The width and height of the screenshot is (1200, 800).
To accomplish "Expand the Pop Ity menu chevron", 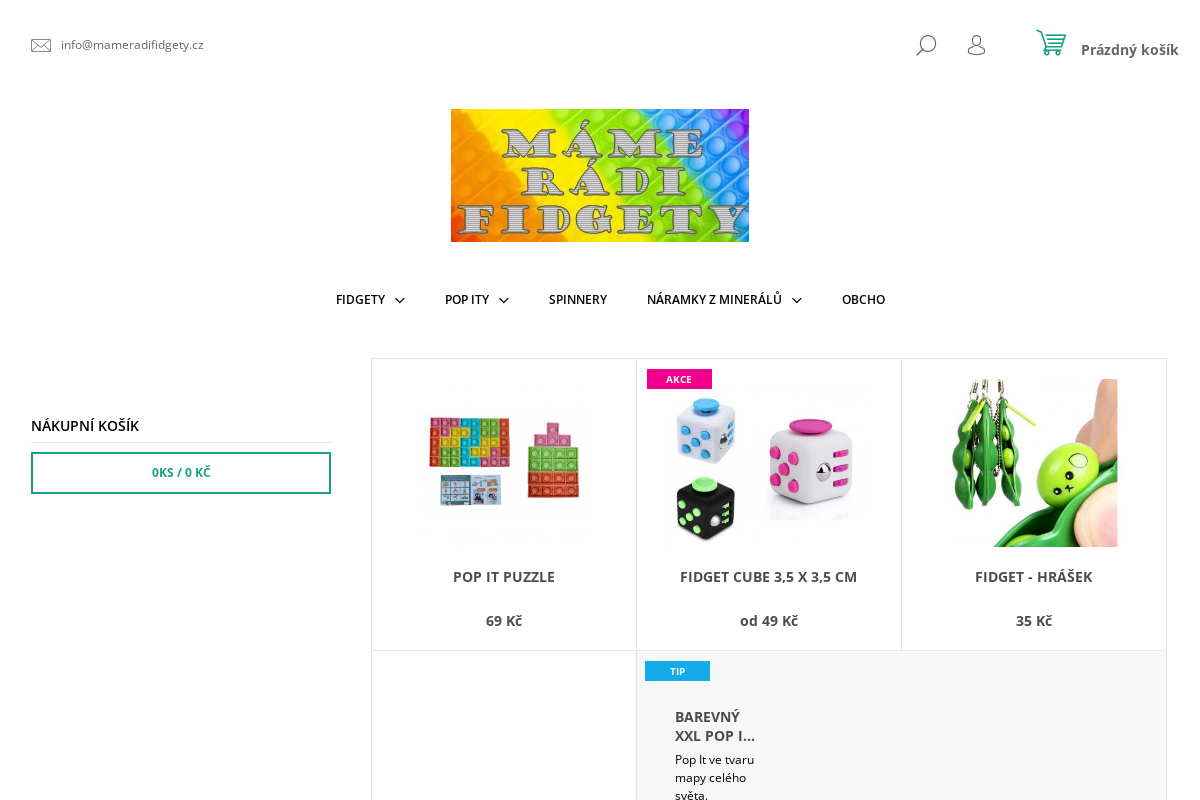I will (504, 300).
